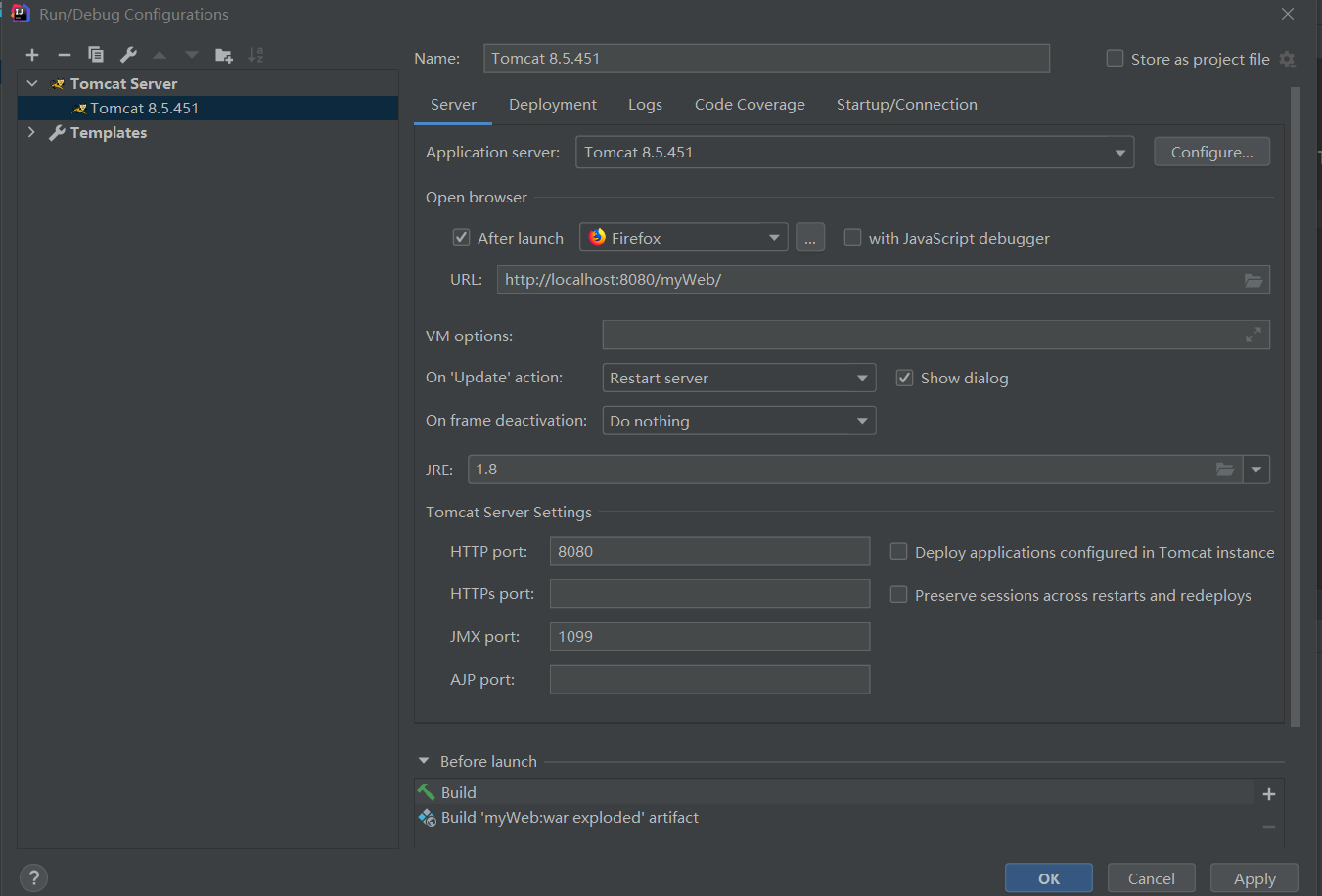Click the settings panel vertical scrollbar
The height and width of the screenshot is (896, 1322).
pos(1296,407)
